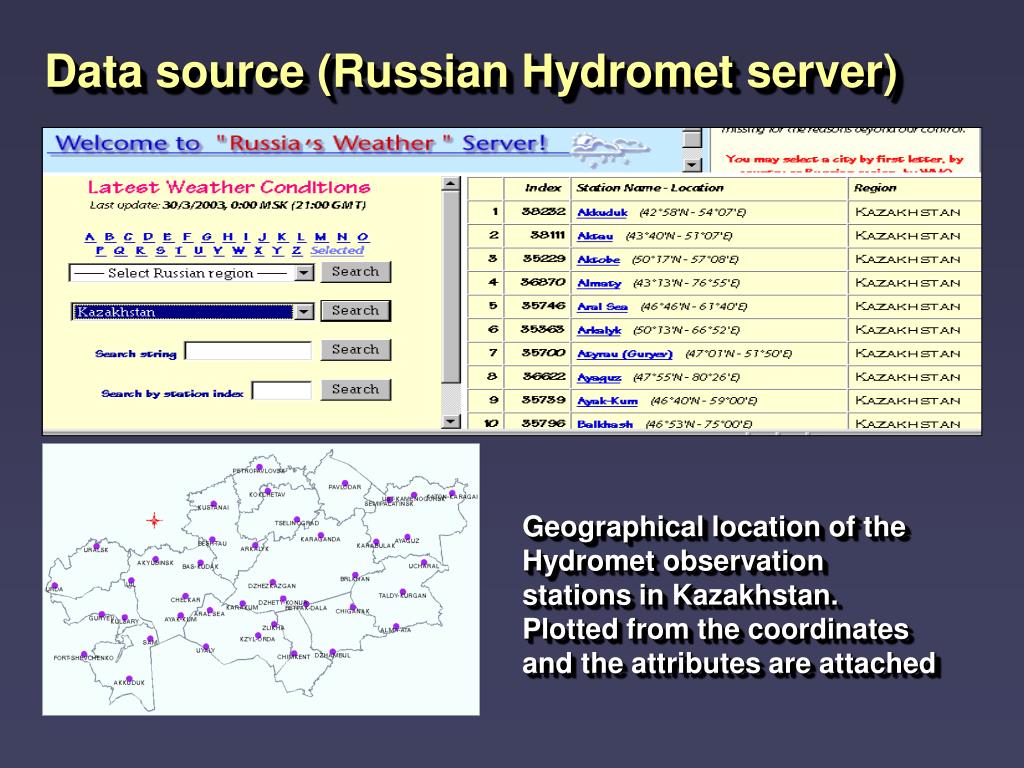Open the Akkuduk station link

coord(602,212)
